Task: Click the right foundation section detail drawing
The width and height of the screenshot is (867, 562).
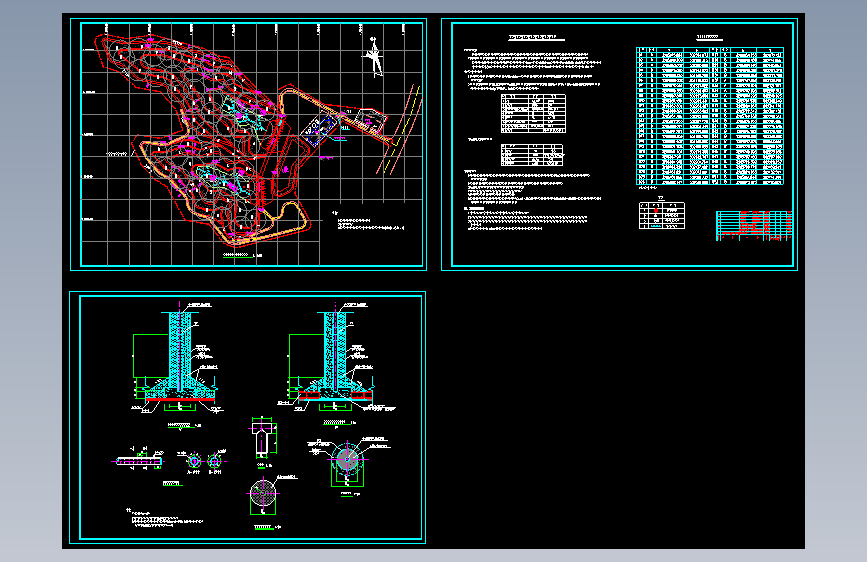Action: (x=335, y=362)
